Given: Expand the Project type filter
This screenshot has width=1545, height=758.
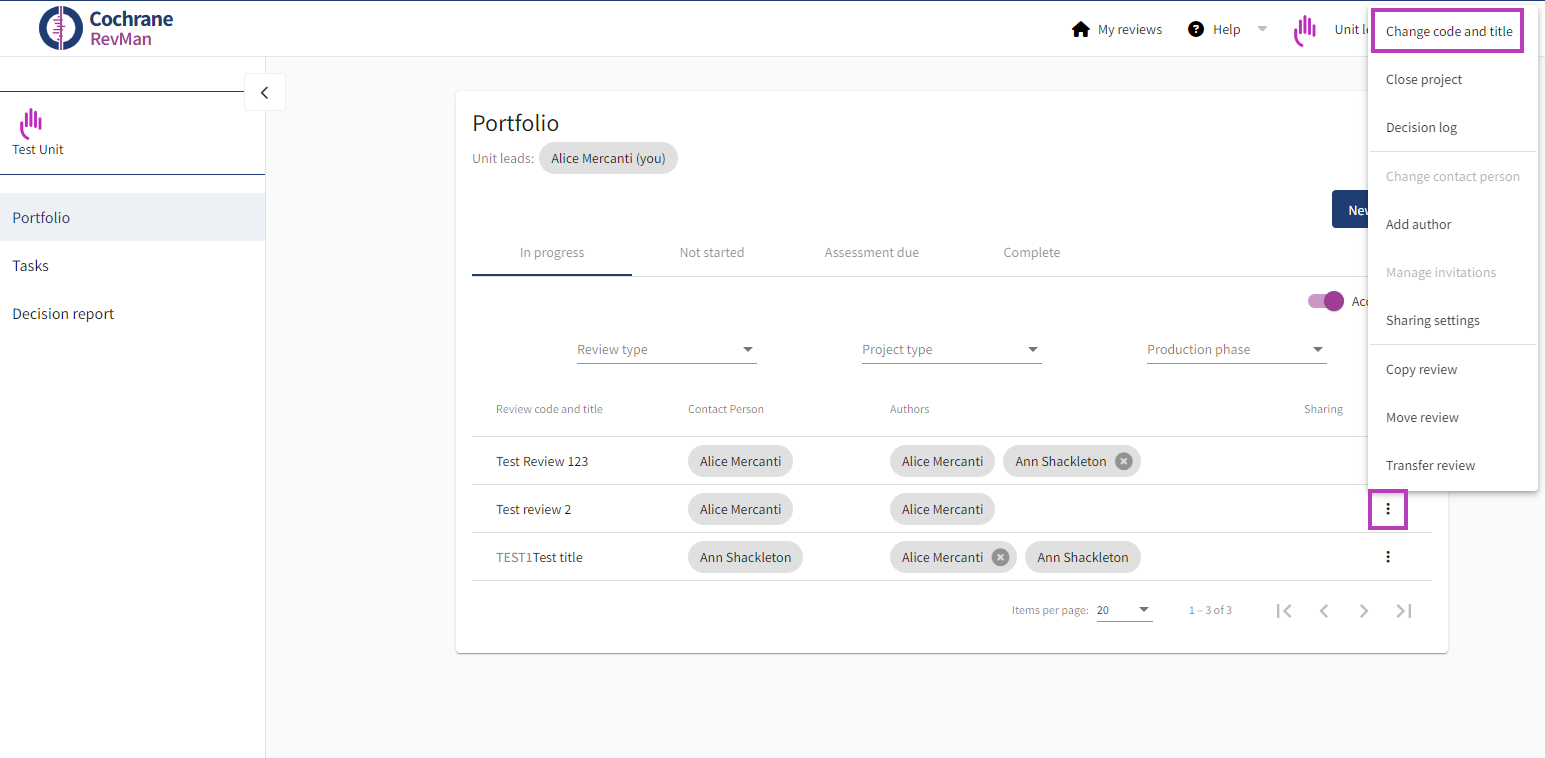Looking at the screenshot, I should 951,350.
